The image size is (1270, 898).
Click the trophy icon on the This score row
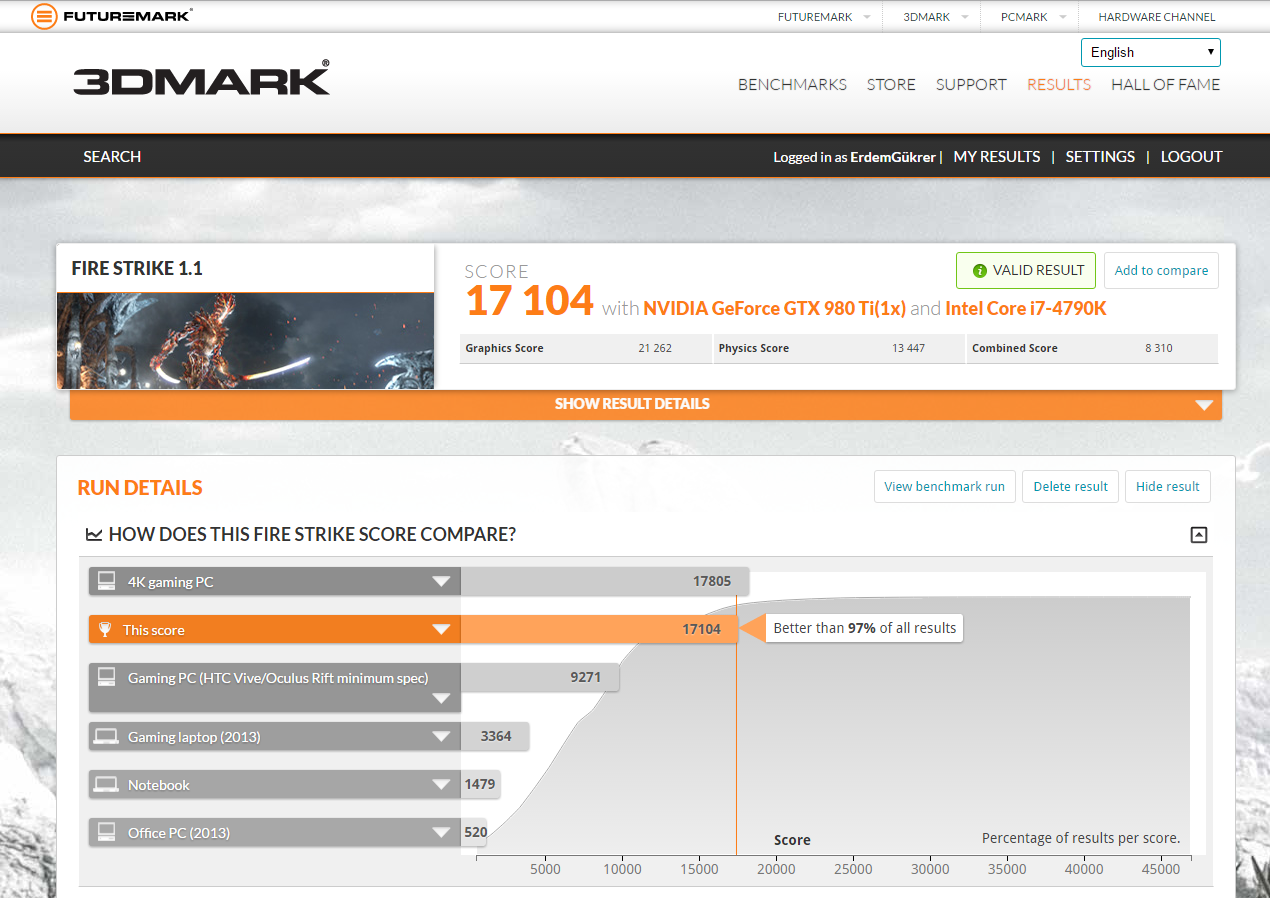point(105,630)
